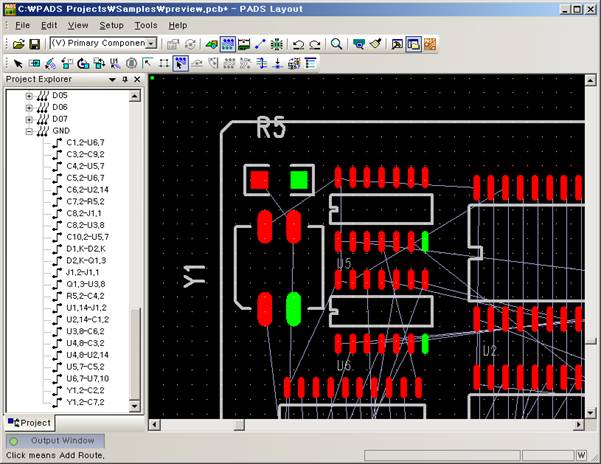Close the Project Explorer panel
Image resolution: width=601 pixels, height=464 pixels.
tap(137, 79)
